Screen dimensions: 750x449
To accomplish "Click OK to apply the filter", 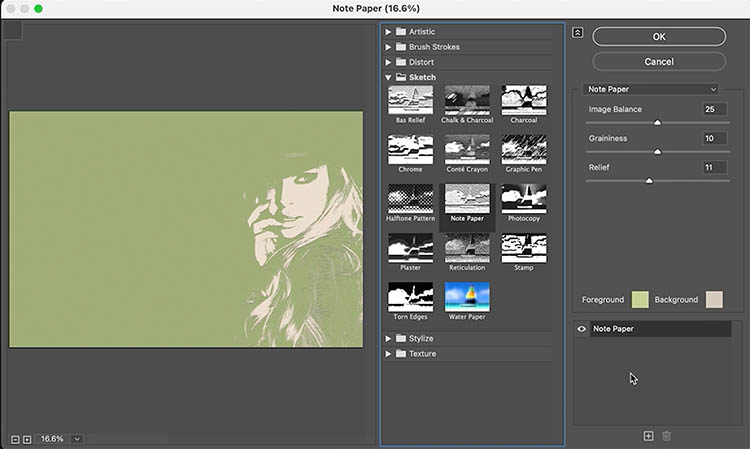I will pyautogui.click(x=659, y=37).
